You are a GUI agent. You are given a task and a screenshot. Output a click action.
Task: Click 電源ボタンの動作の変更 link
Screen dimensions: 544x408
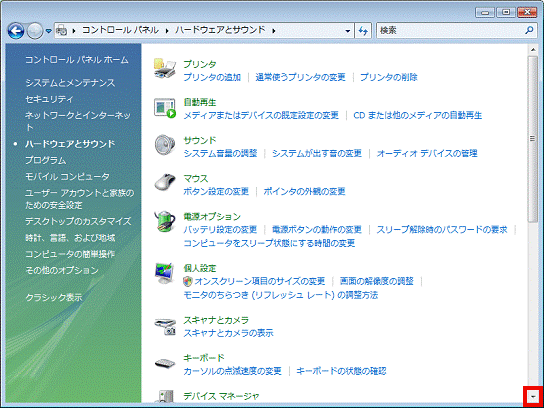(x=317, y=229)
